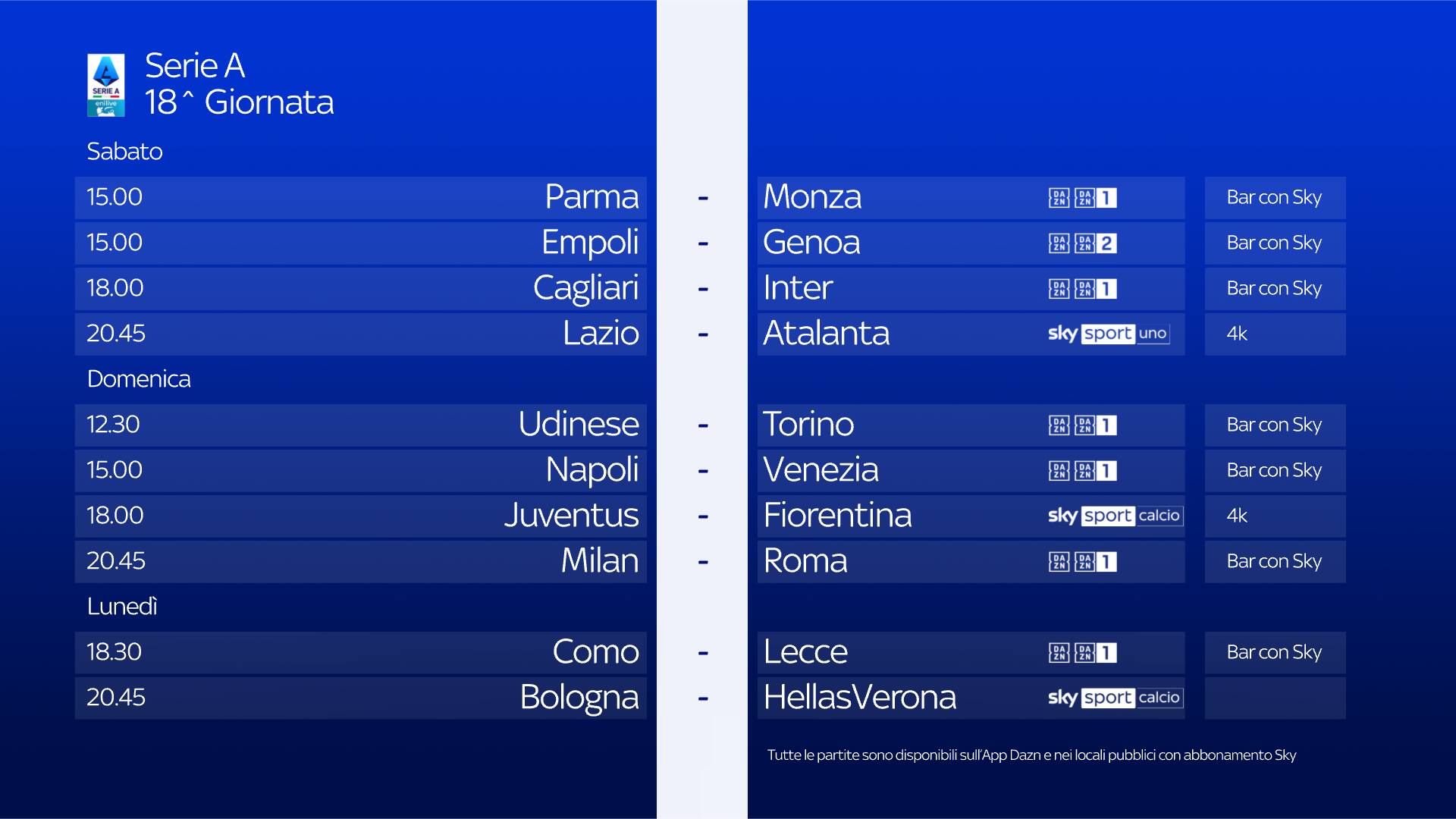
Task: Click the Dazn app availability footnote text
Action: [1031, 755]
